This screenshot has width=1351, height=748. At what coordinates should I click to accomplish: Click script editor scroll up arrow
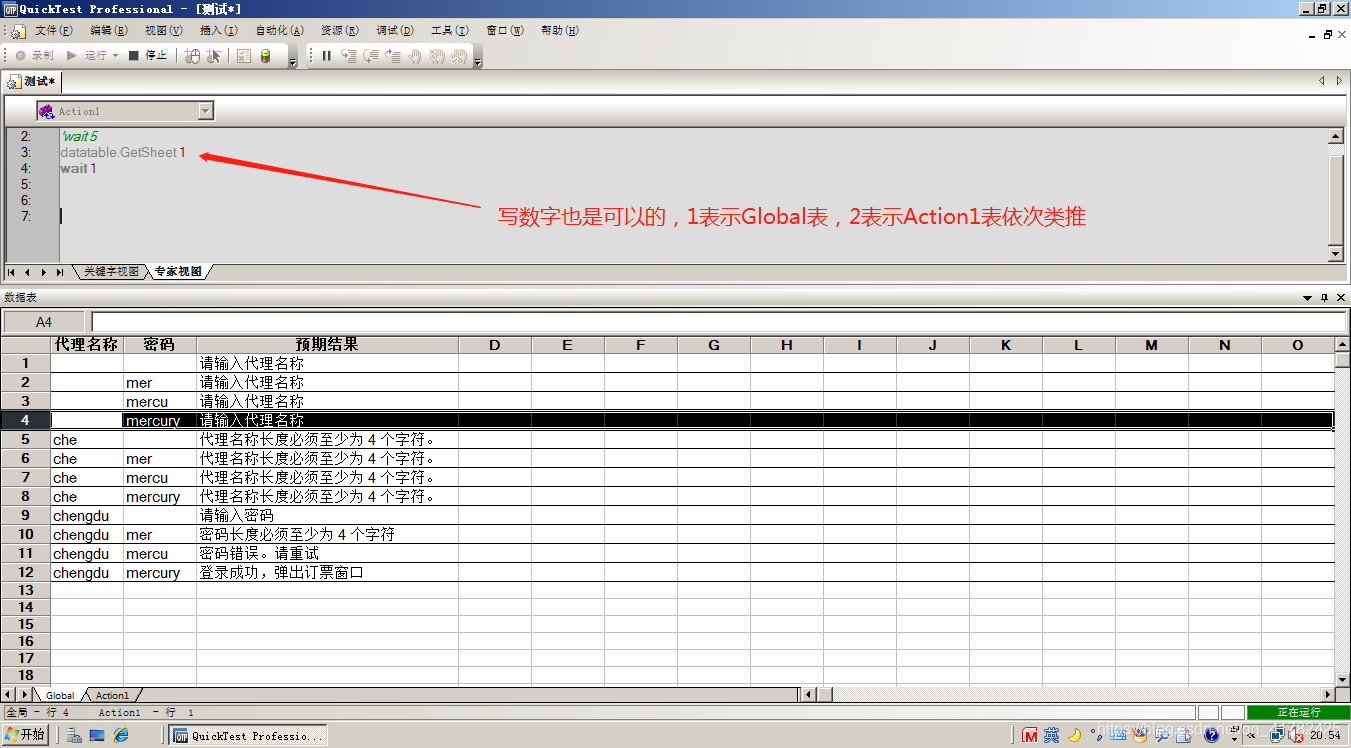click(x=1335, y=136)
